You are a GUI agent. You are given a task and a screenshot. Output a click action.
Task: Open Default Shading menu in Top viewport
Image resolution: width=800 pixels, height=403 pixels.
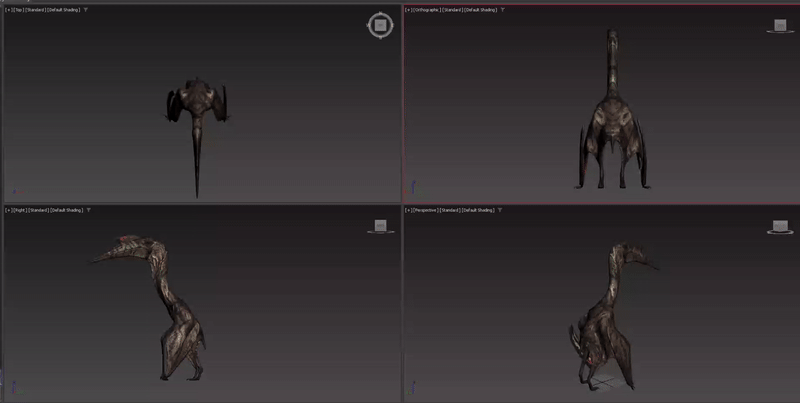click(63, 10)
